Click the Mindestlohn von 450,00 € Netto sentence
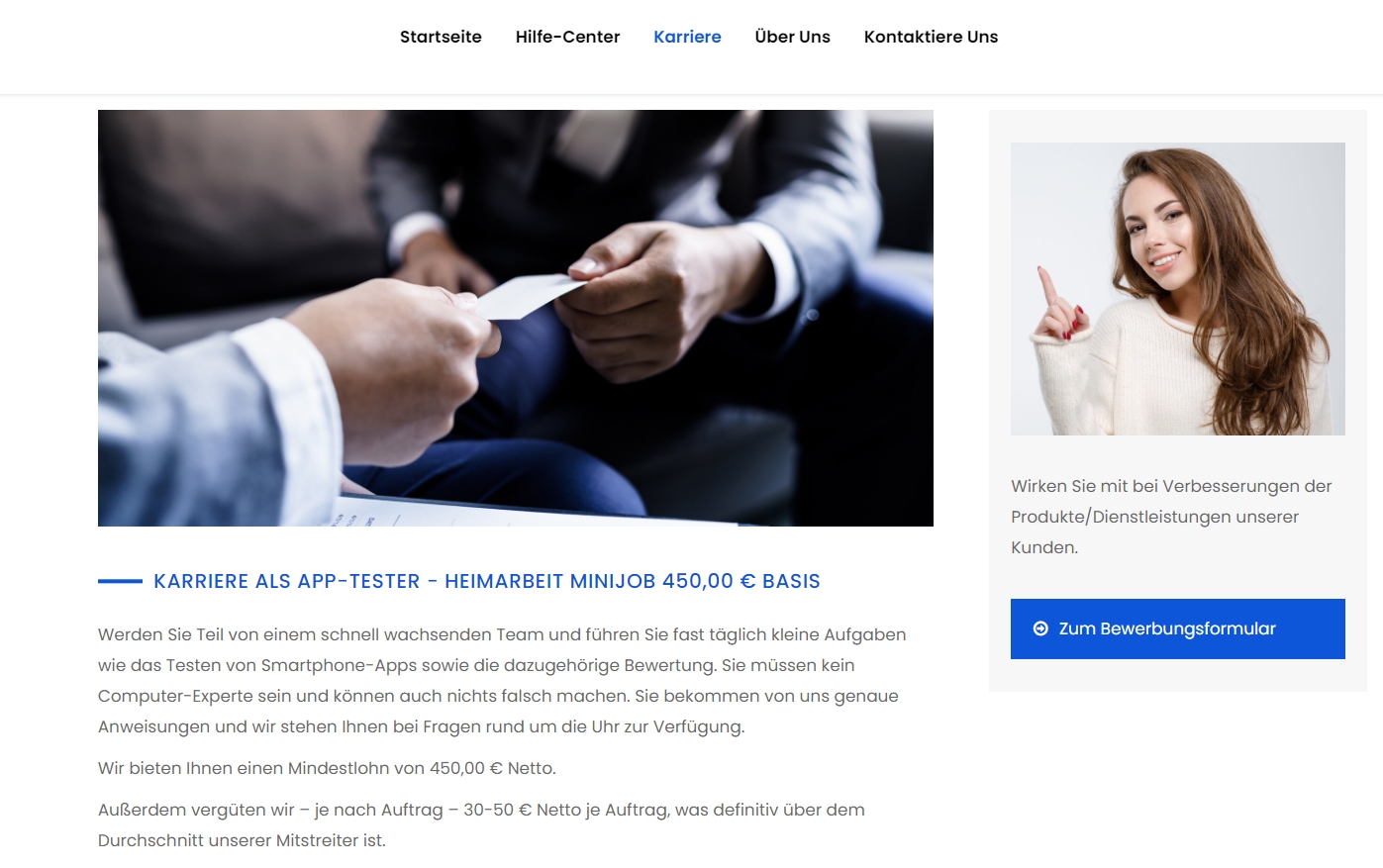The image size is (1383, 868). click(x=327, y=768)
